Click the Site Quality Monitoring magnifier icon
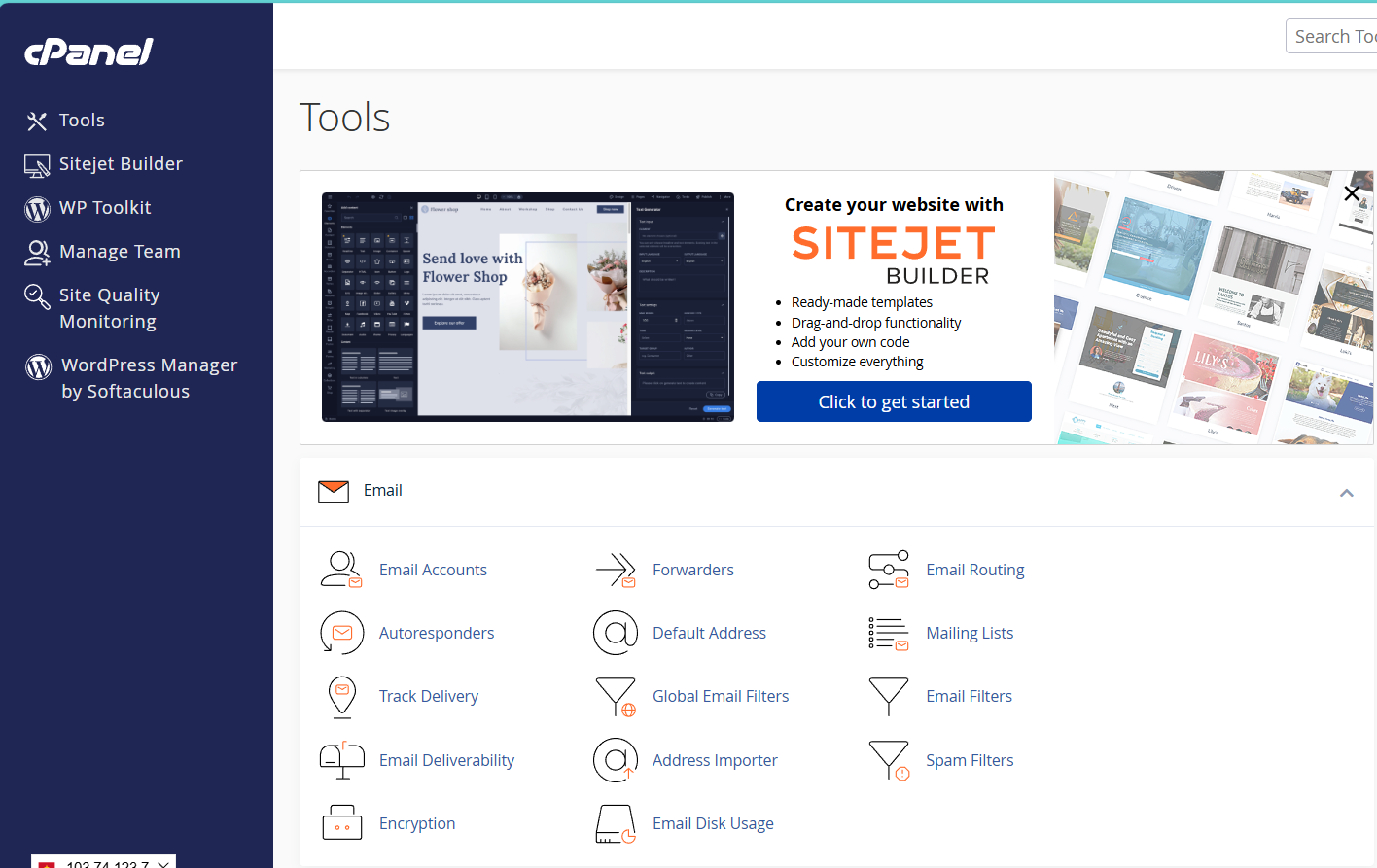 [37, 296]
